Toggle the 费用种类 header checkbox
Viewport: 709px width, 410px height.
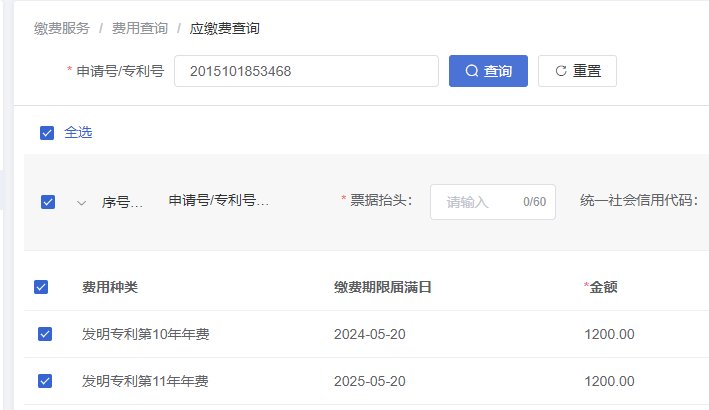point(41,287)
